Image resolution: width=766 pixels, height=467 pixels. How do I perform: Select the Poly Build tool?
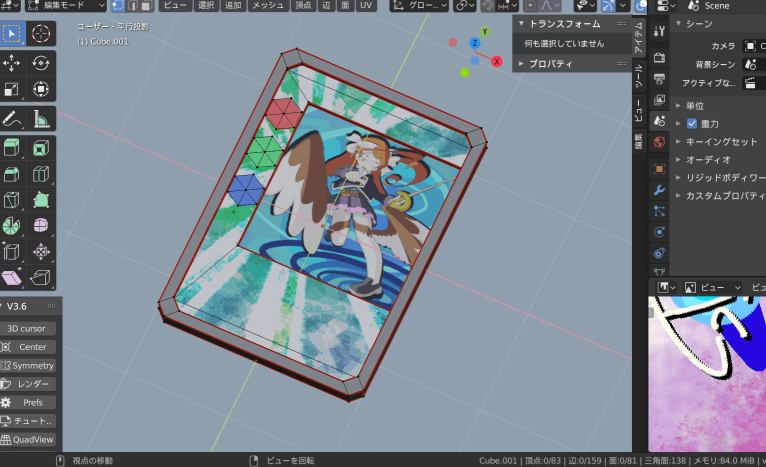(41, 200)
